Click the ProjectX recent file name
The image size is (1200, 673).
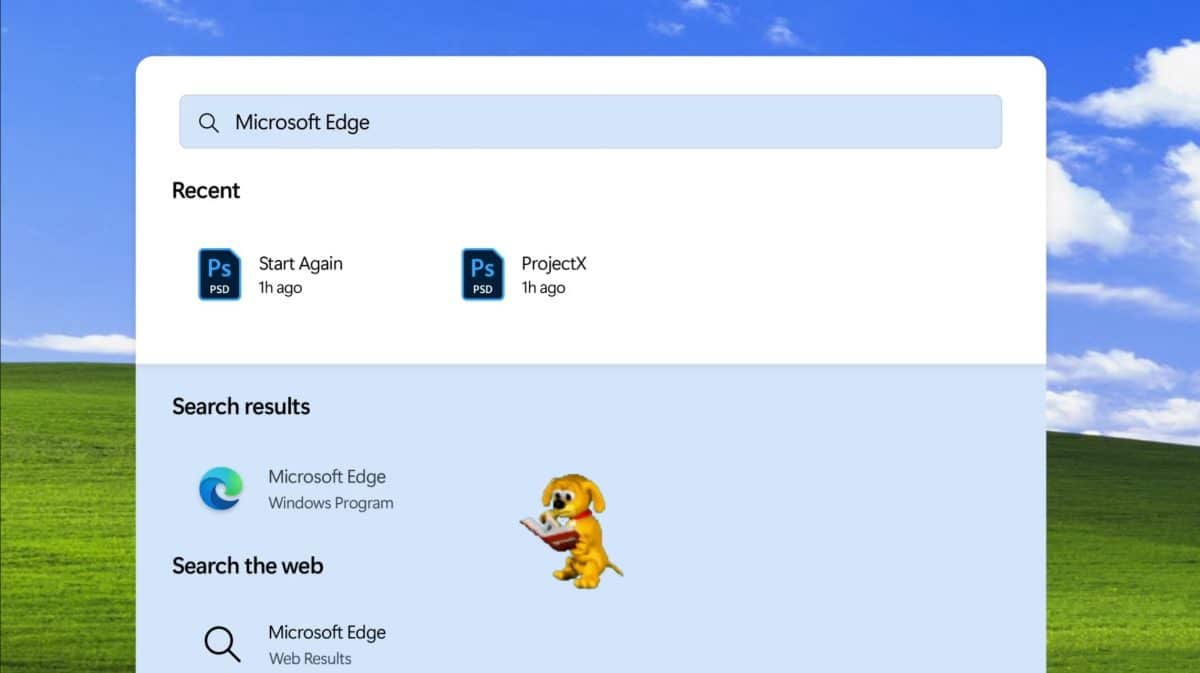click(x=555, y=263)
